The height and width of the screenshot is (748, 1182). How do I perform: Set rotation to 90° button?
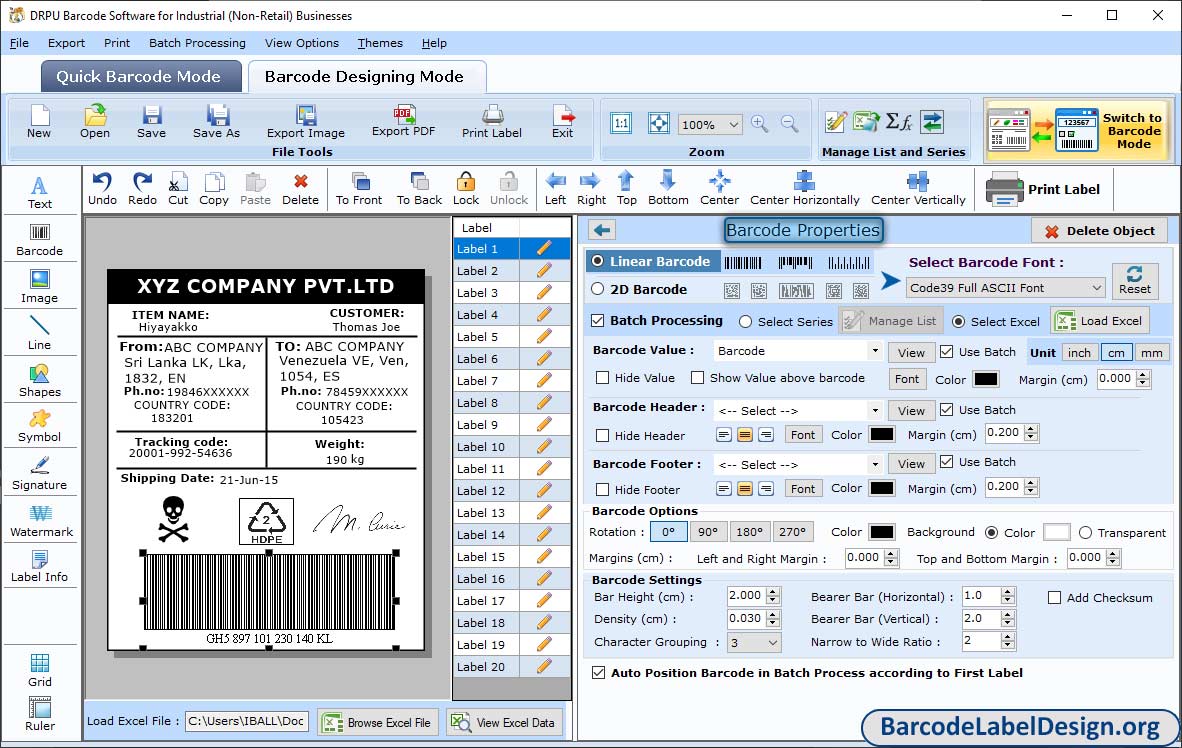708,532
